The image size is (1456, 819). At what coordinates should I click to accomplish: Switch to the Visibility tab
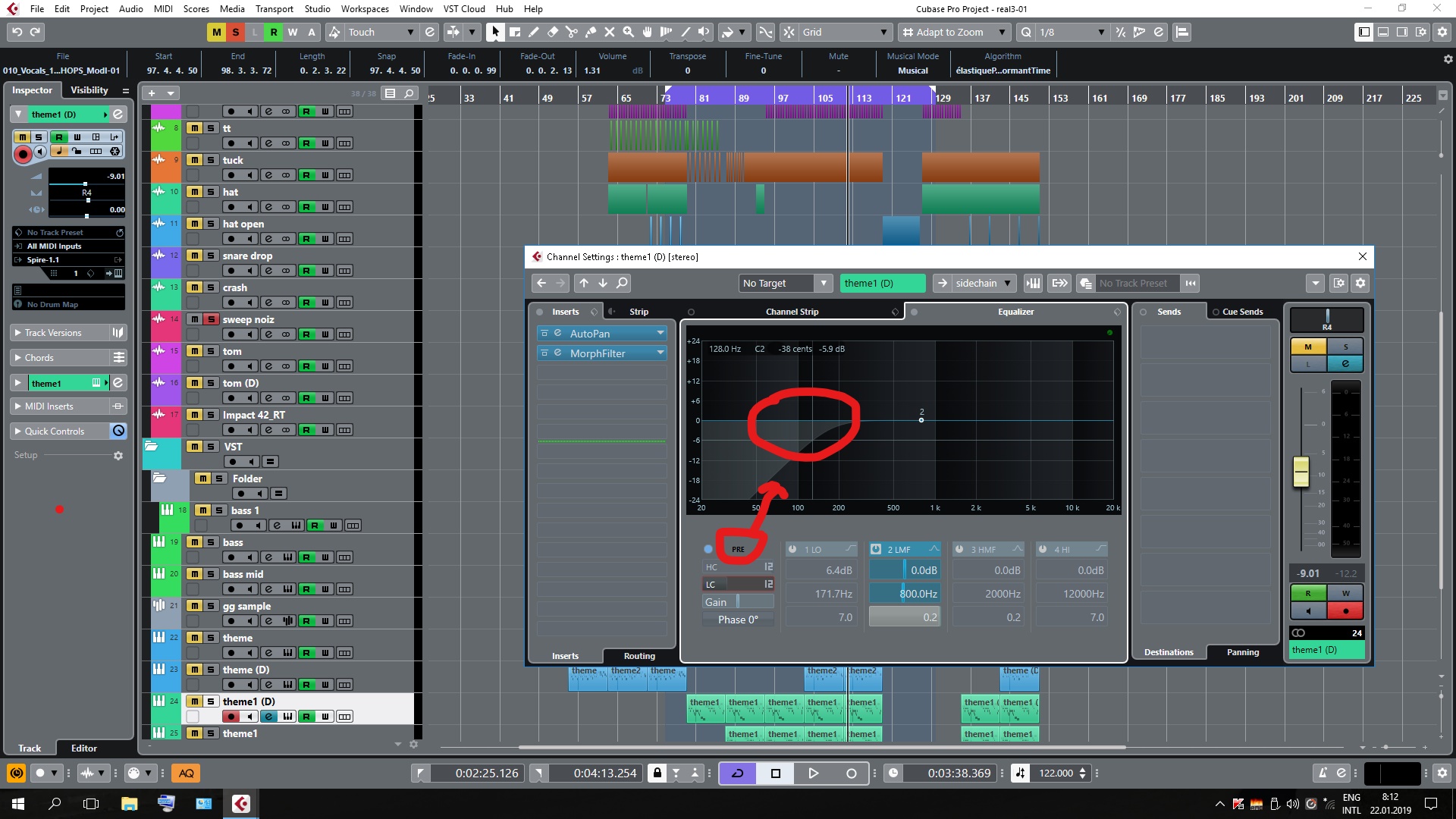(x=89, y=89)
